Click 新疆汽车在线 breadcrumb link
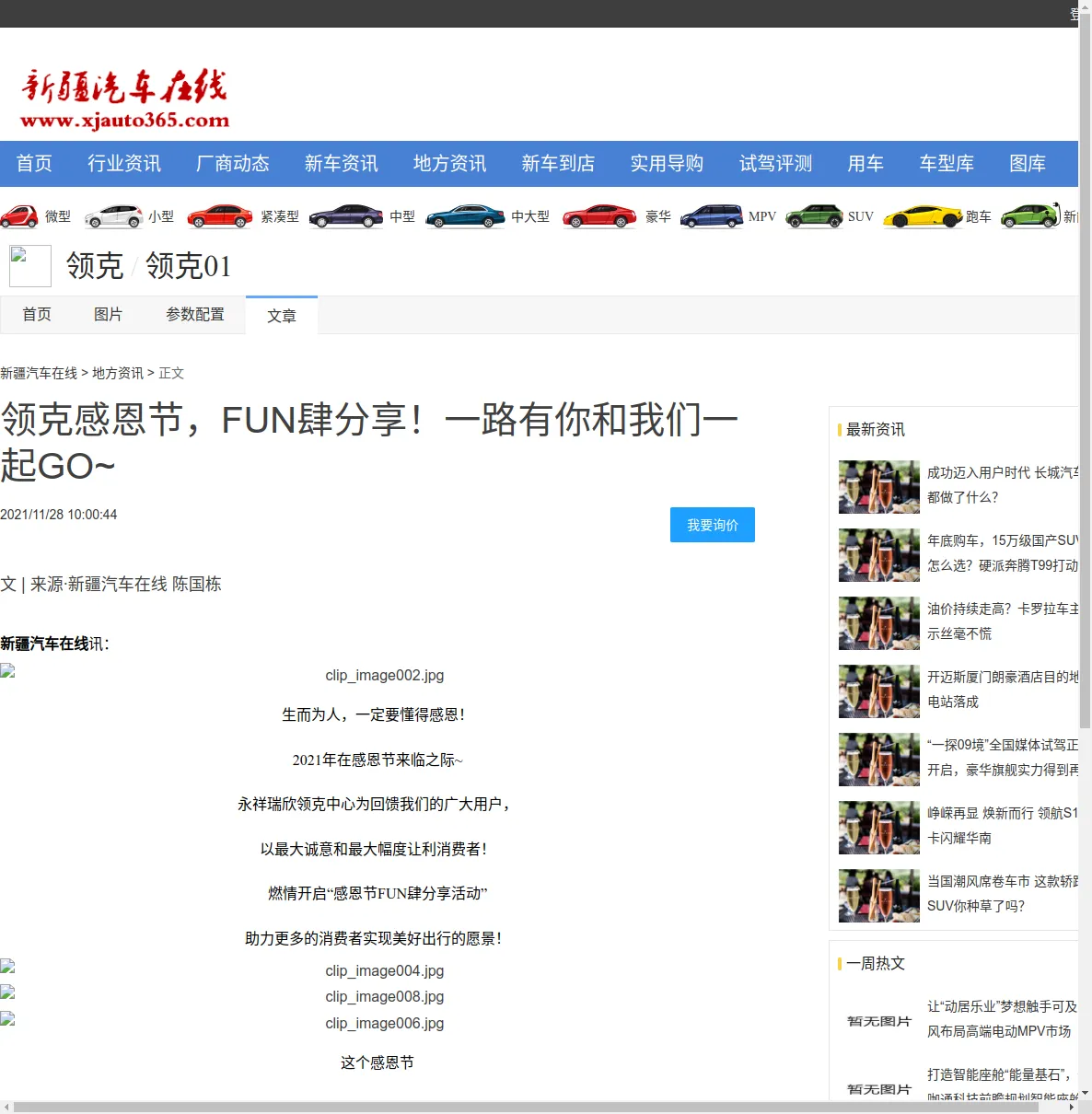1092x1114 pixels. [x=39, y=373]
